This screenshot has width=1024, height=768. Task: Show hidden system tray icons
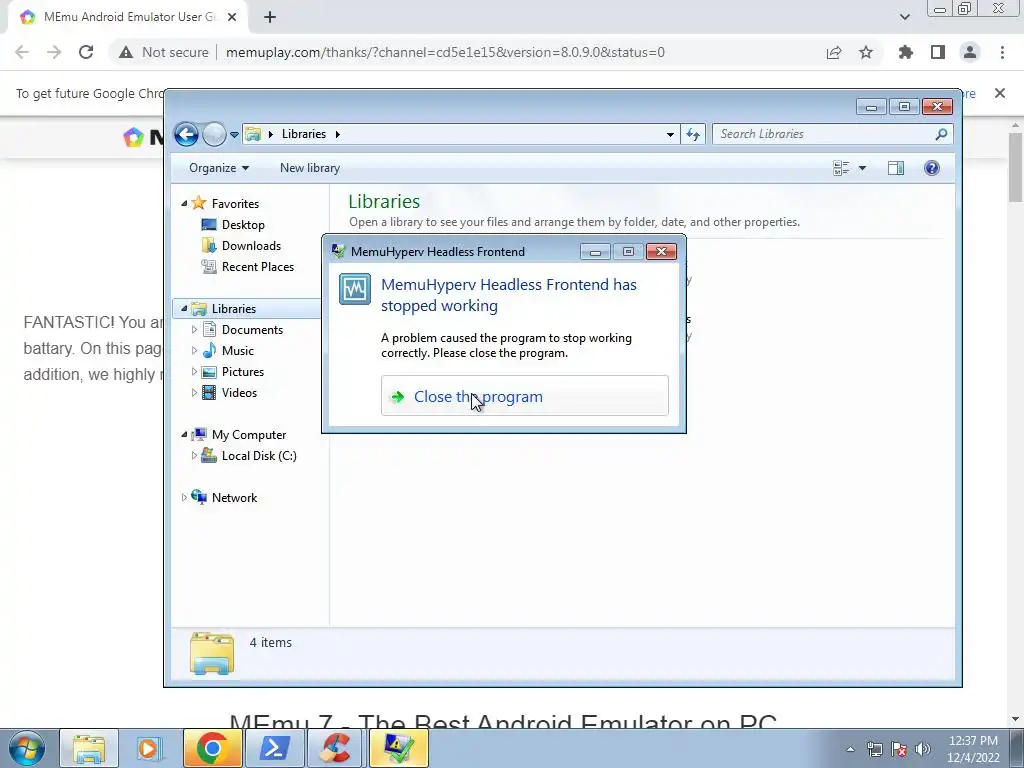(x=850, y=749)
